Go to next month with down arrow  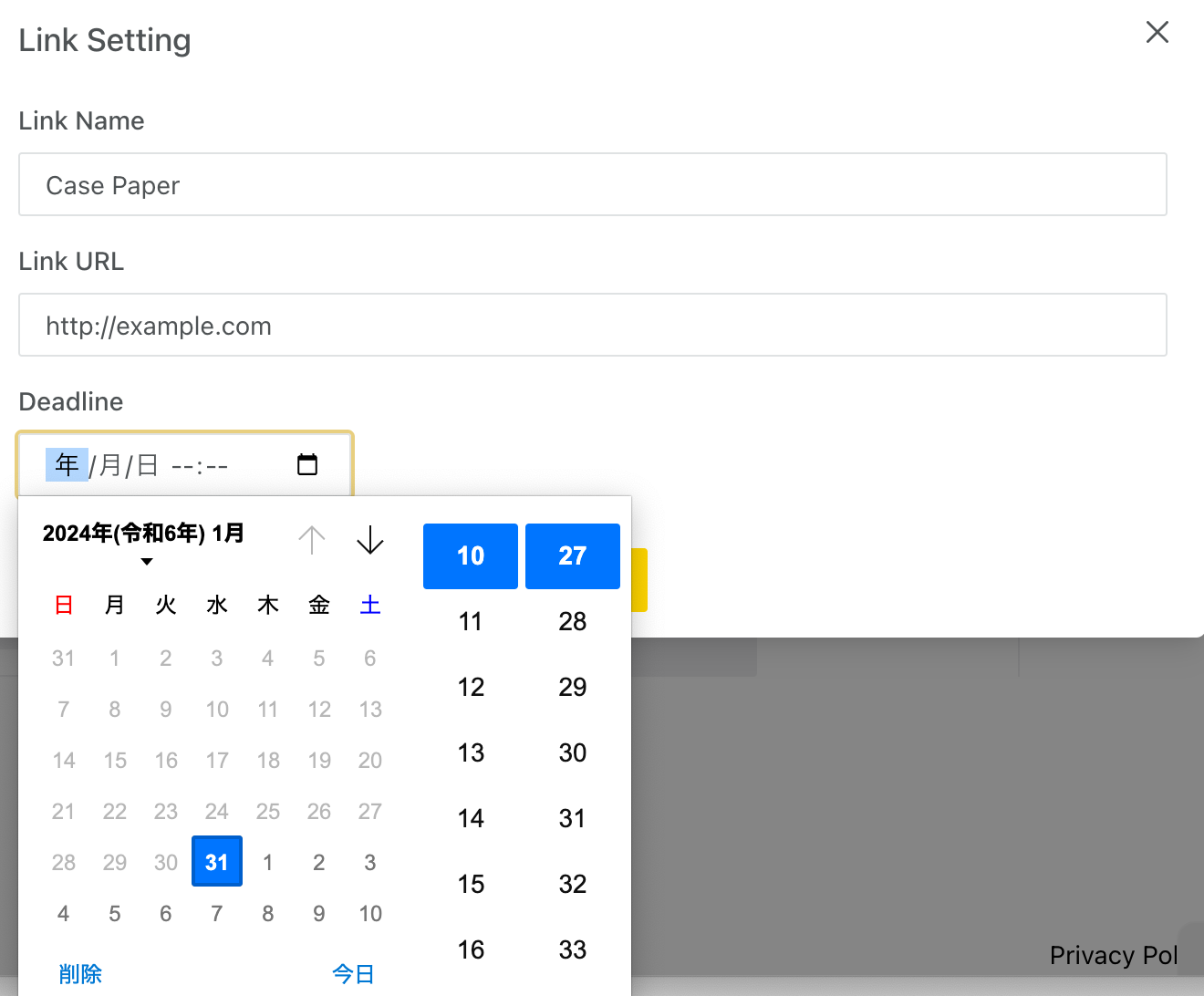[369, 540]
